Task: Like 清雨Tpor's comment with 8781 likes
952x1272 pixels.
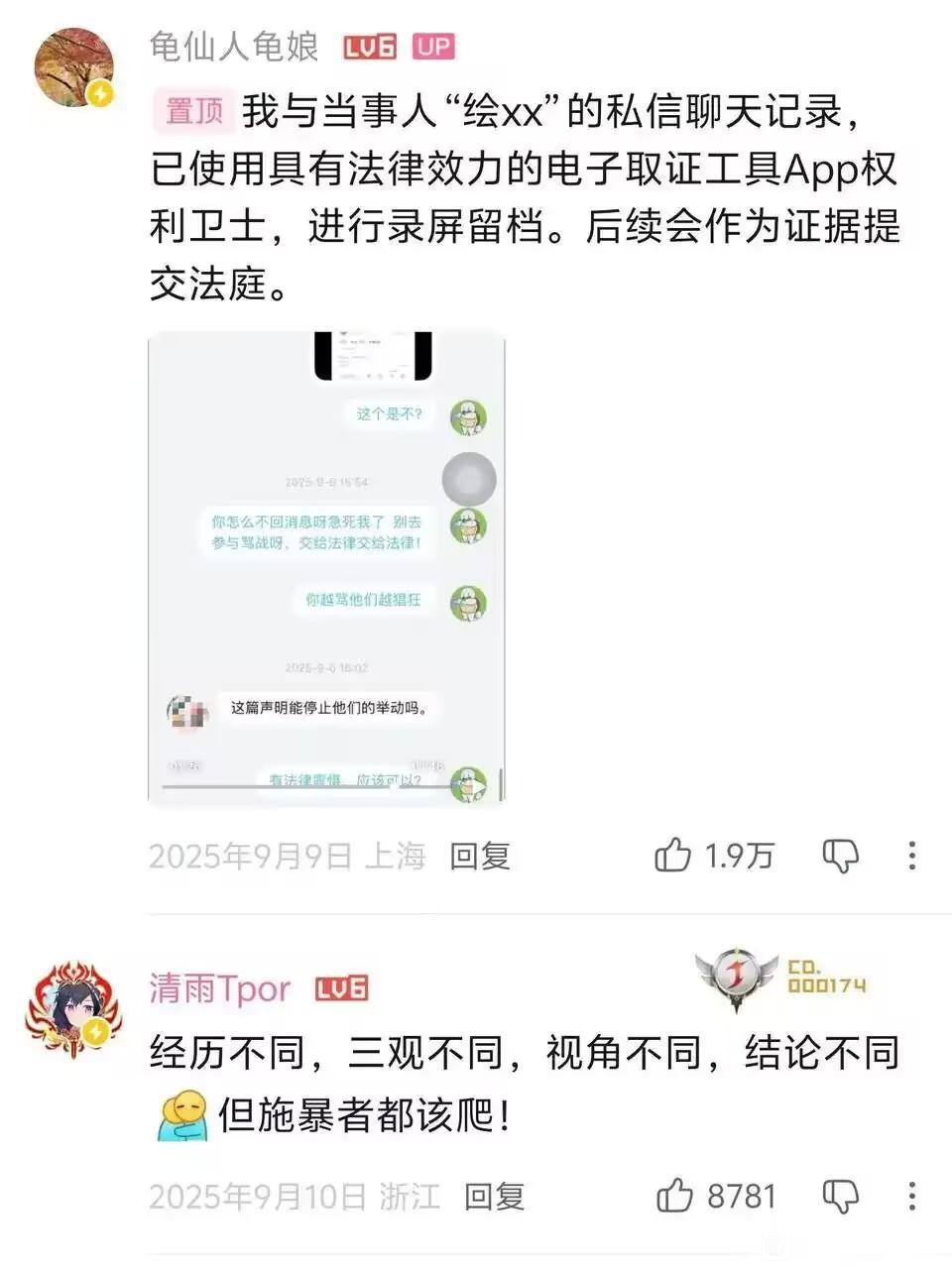Action: coord(674,1196)
